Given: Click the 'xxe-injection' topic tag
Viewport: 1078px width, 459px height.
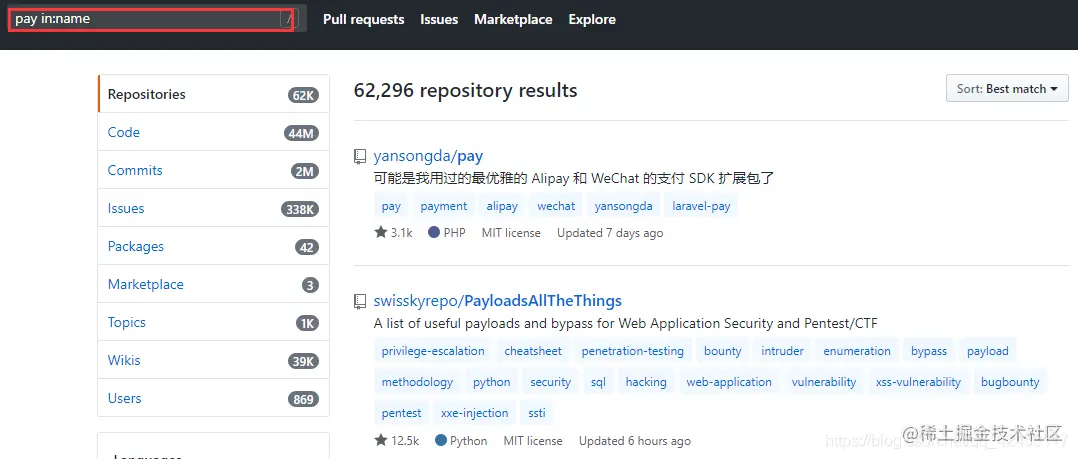Looking at the screenshot, I should (x=474, y=413).
